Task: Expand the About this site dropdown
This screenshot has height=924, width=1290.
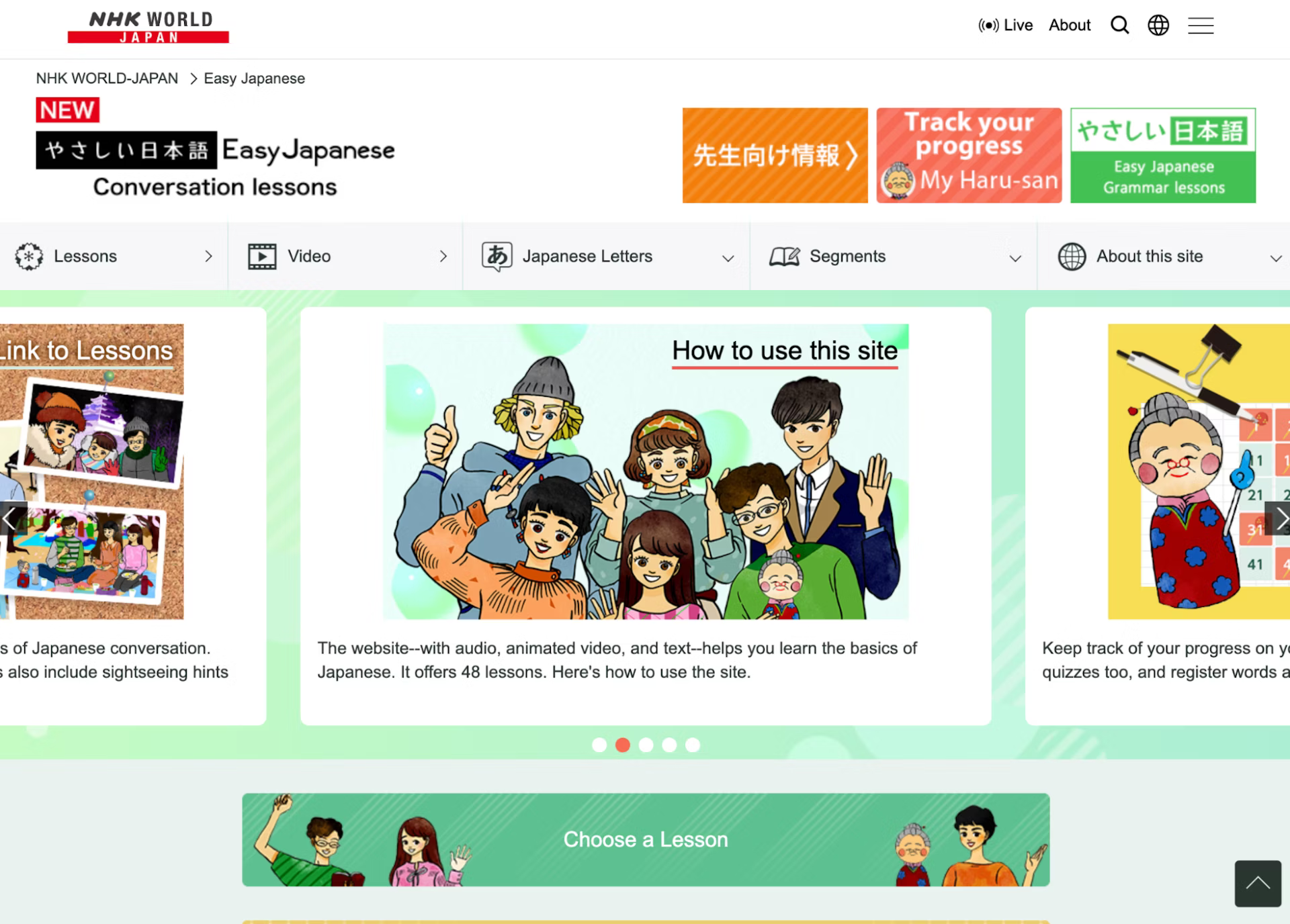Action: click(1275, 259)
